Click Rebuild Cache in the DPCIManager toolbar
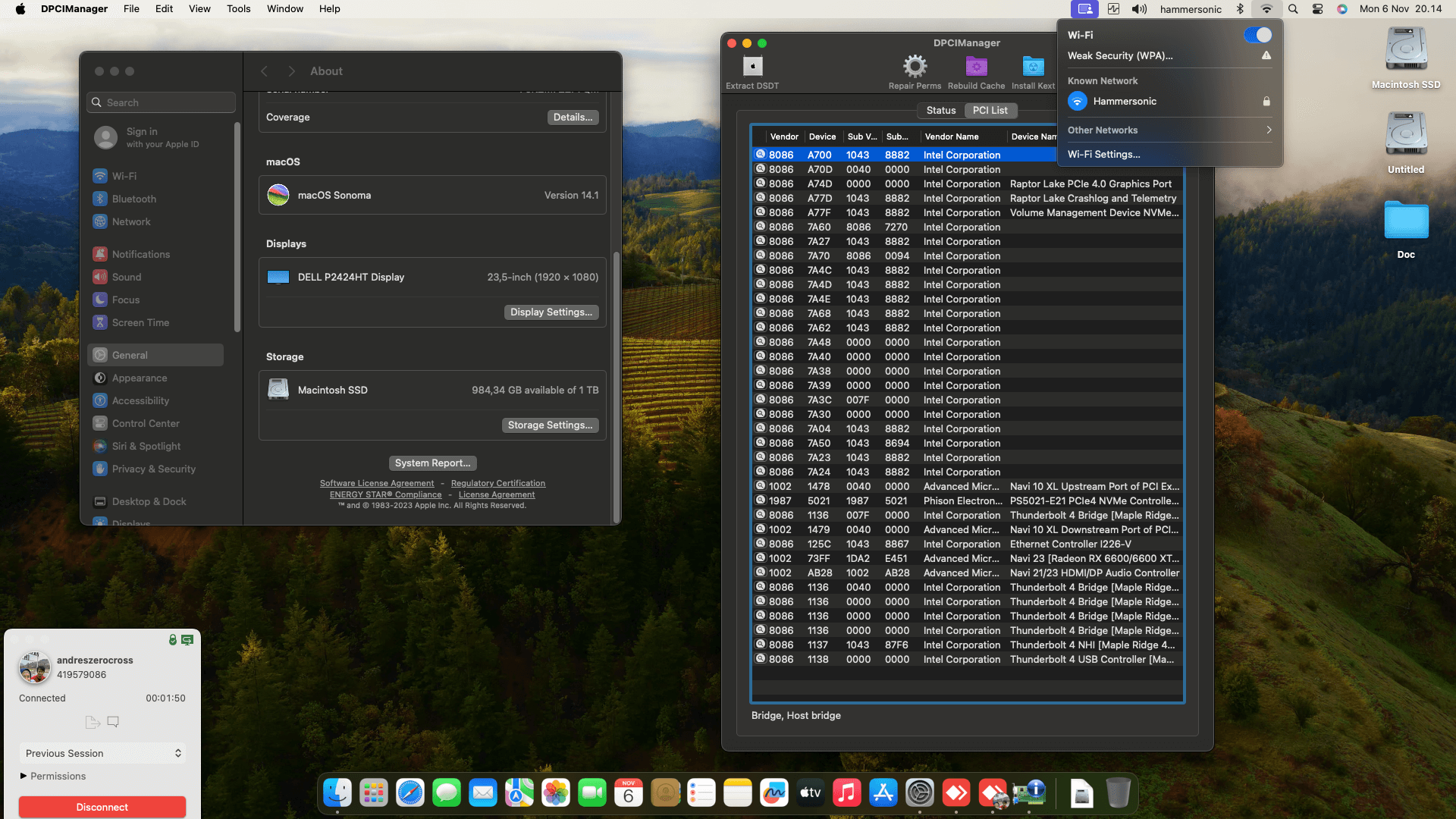The height and width of the screenshot is (819, 1456). coord(976,73)
